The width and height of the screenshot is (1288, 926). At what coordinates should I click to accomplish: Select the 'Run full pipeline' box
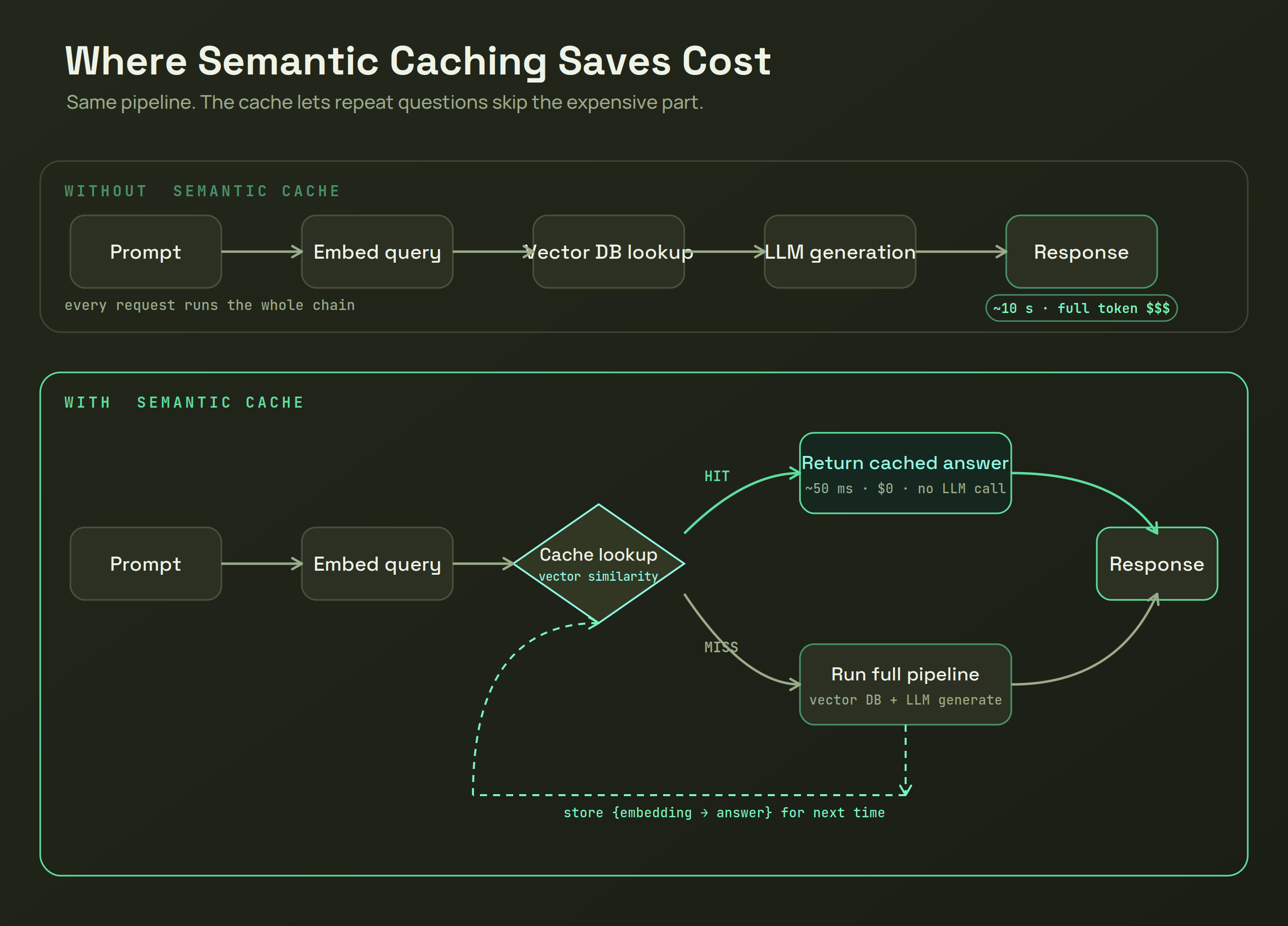(x=905, y=684)
